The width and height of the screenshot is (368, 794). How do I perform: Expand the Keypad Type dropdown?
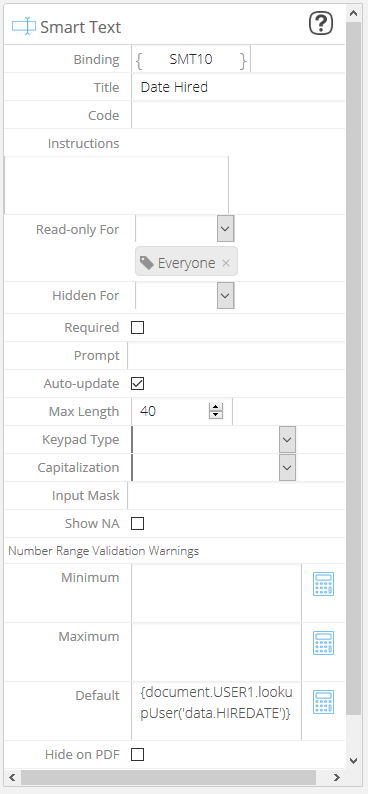tap(287, 440)
